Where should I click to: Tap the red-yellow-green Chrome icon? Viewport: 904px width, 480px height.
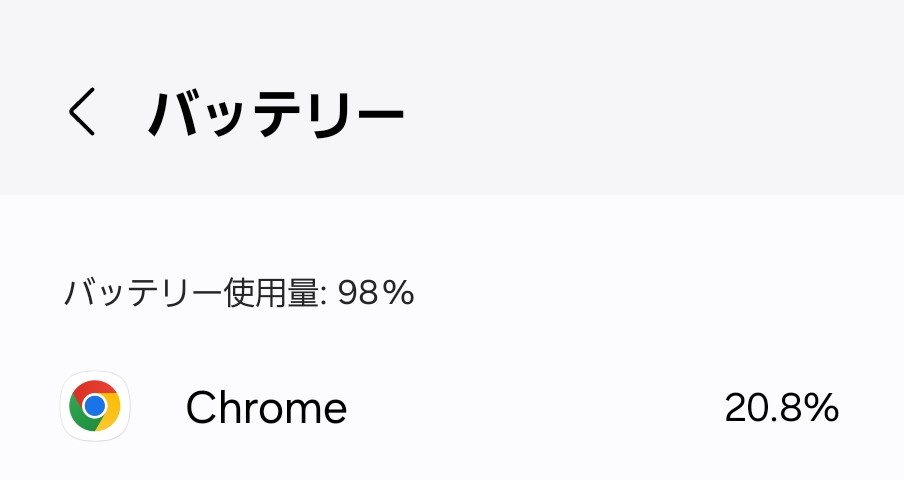pyautogui.click(x=95, y=406)
